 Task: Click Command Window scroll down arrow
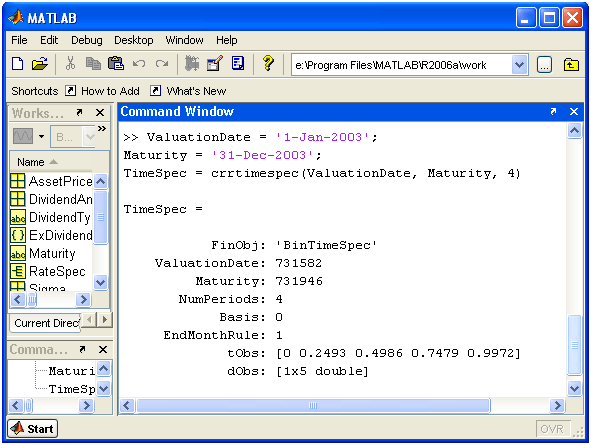click(574, 388)
